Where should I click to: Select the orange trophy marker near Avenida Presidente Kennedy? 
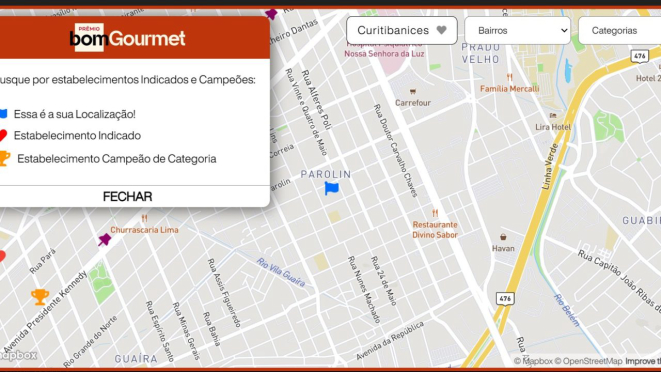click(x=40, y=297)
